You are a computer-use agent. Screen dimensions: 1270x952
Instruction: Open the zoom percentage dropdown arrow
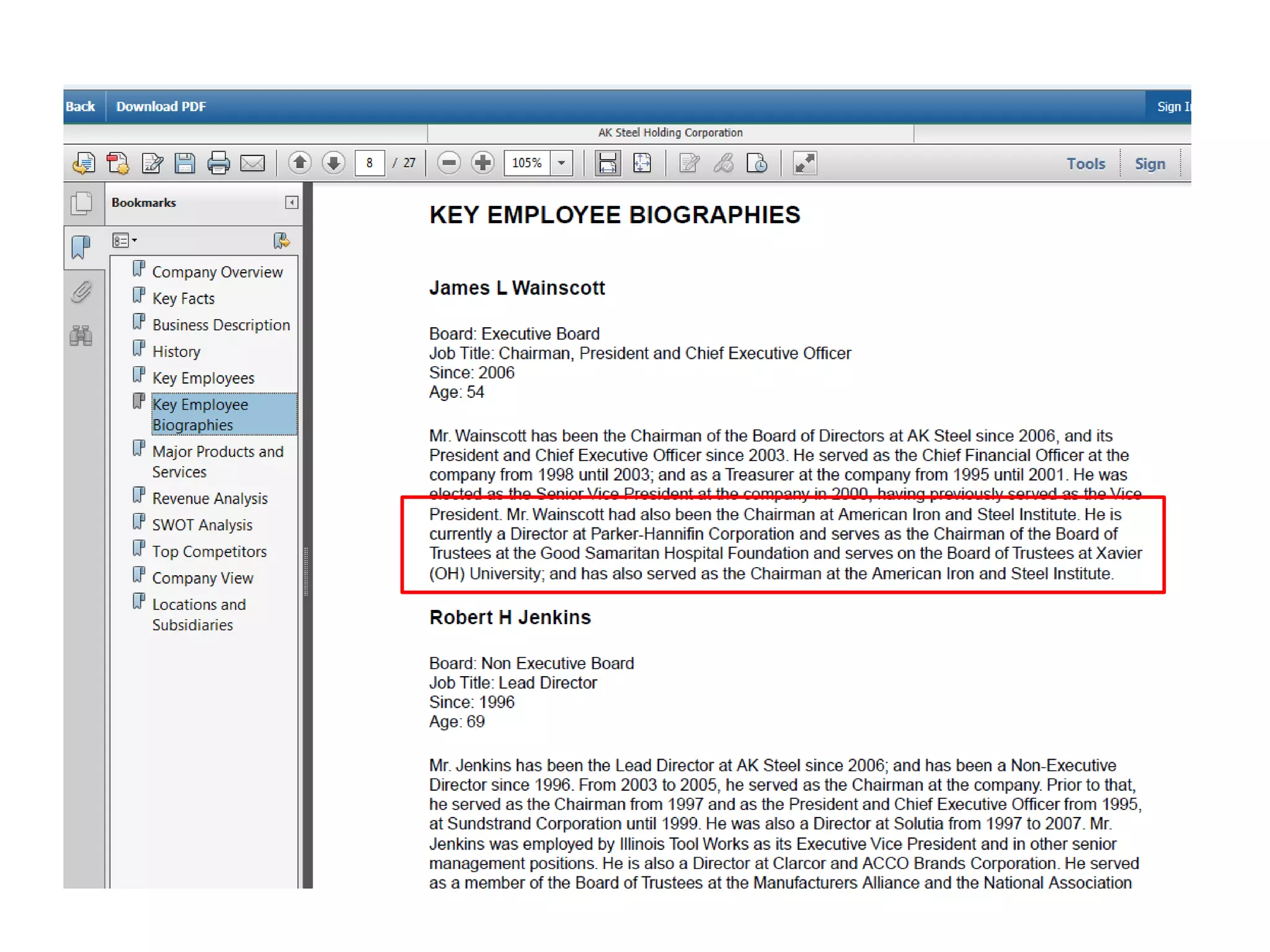pyautogui.click(x=562, y=163)
